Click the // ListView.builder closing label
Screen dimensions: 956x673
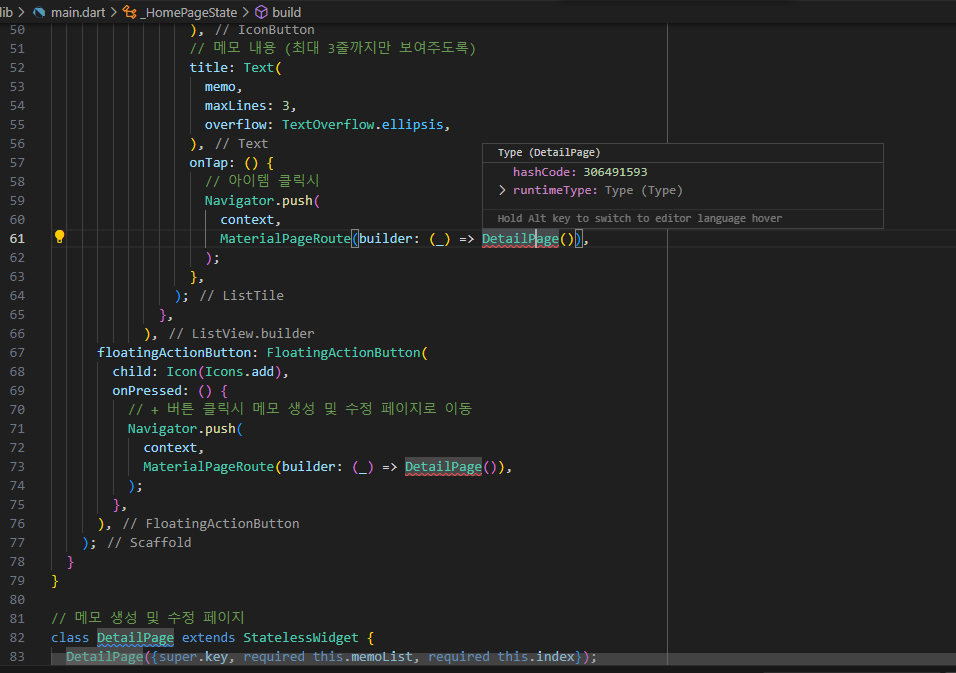[x=241, y=333]
